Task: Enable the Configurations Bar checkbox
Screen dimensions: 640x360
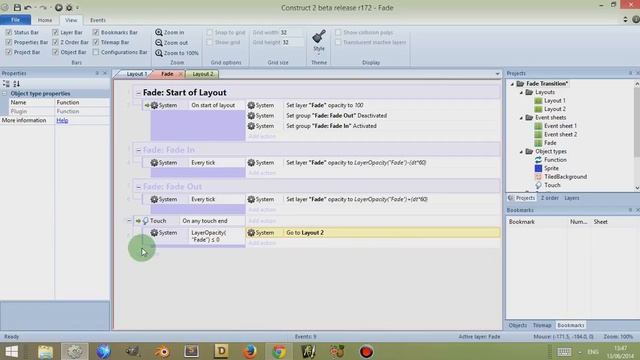Action: tap(96, 52)
